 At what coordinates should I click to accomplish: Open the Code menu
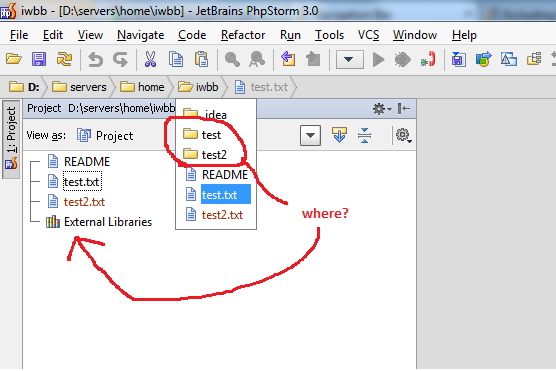pyautogui.click(x=192, y=35)
